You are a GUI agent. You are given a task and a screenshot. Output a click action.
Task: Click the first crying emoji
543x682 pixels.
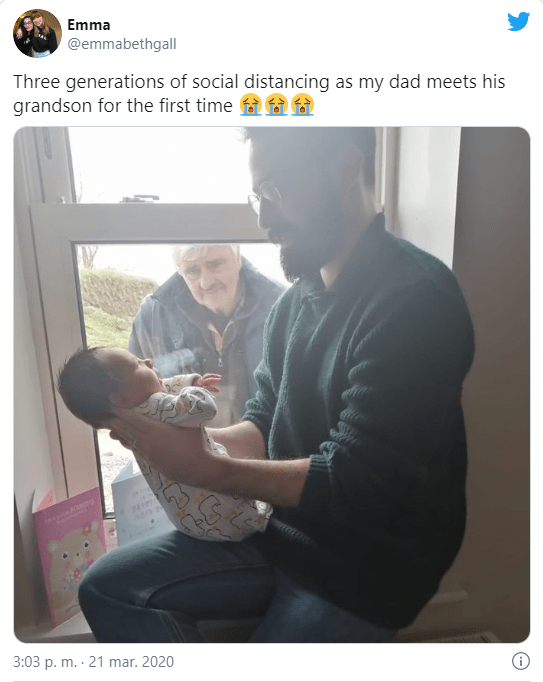(x=251, y=105)
